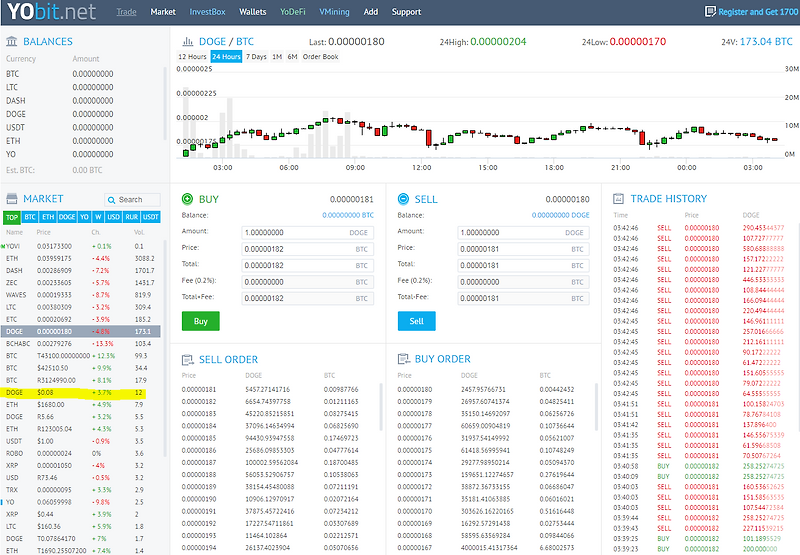Image resolution: width=800 pixels, height=555 pixels.
Task: Click the Balances bank icon
Action: pos(11,41)
